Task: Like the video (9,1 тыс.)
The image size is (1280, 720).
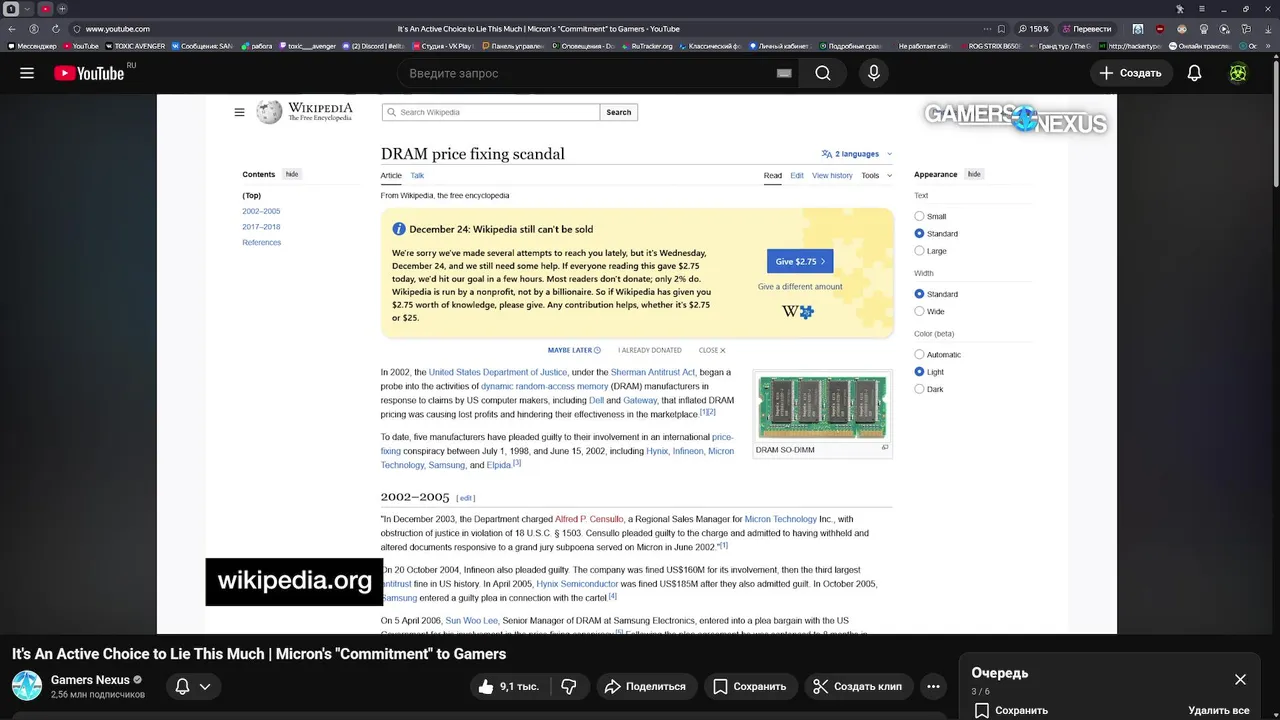Action: (x=508, y=686)
